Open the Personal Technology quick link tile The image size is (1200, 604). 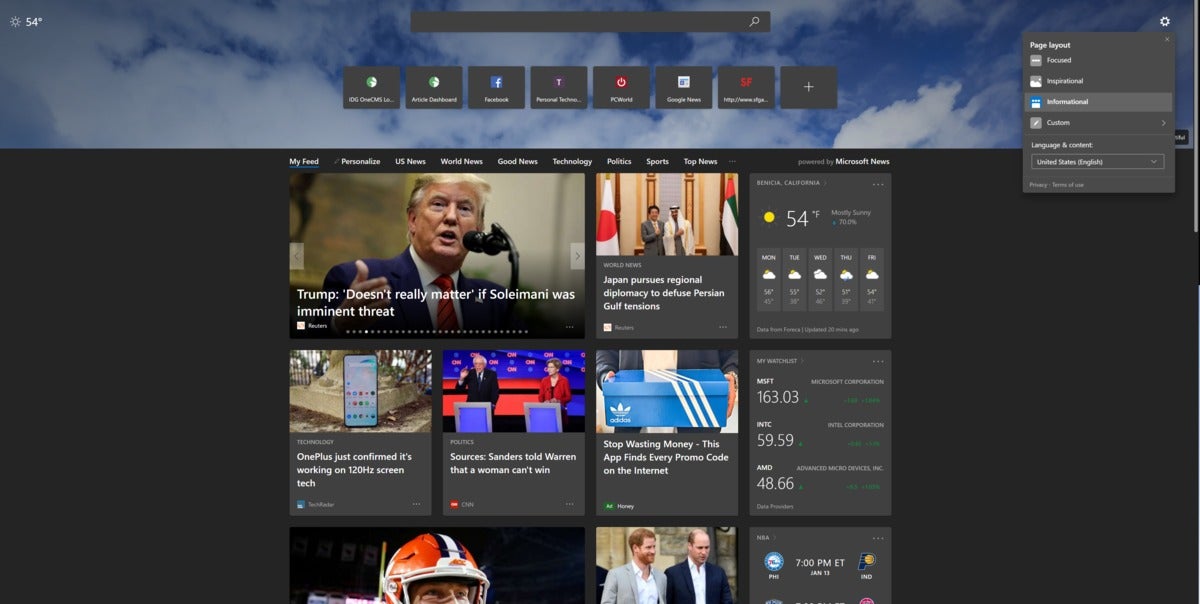coord(559,87)
